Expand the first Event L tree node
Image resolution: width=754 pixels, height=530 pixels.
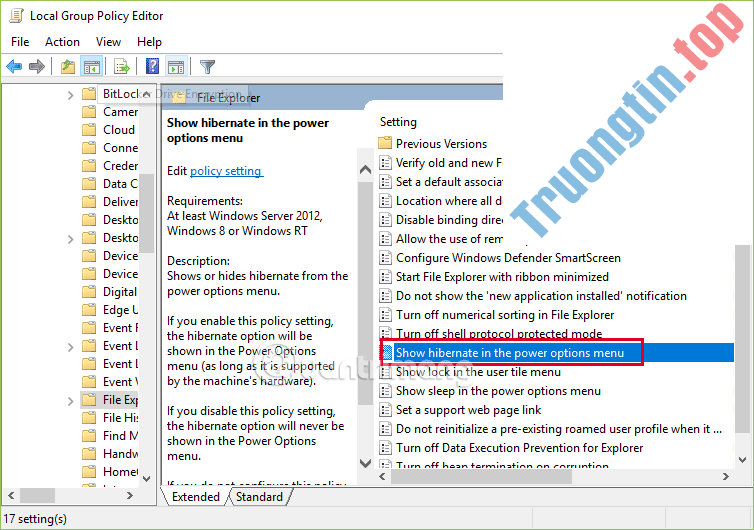pyautogui.click(x=71, y=347)
